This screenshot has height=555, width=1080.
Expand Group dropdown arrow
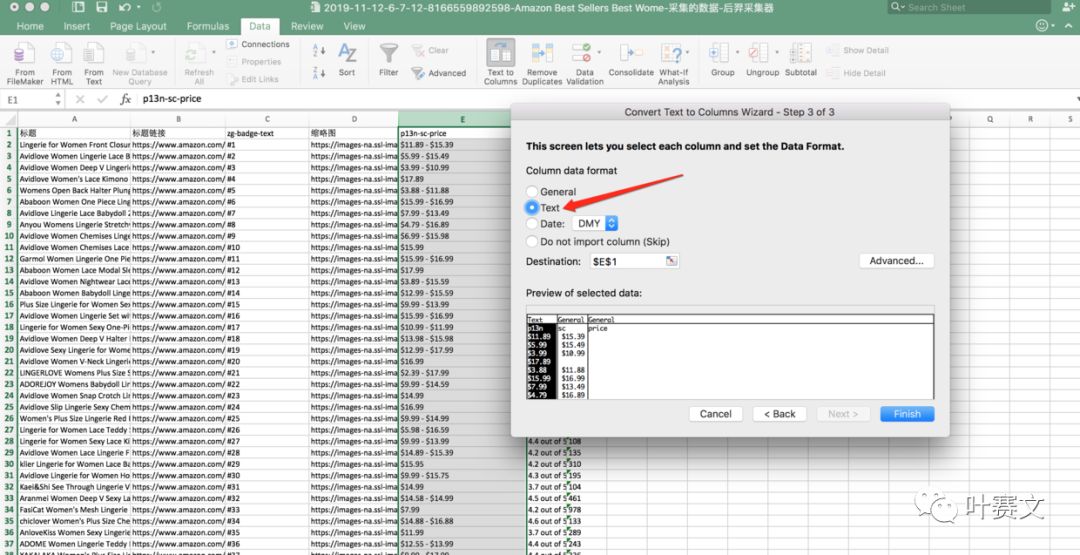tap(737, 52)
